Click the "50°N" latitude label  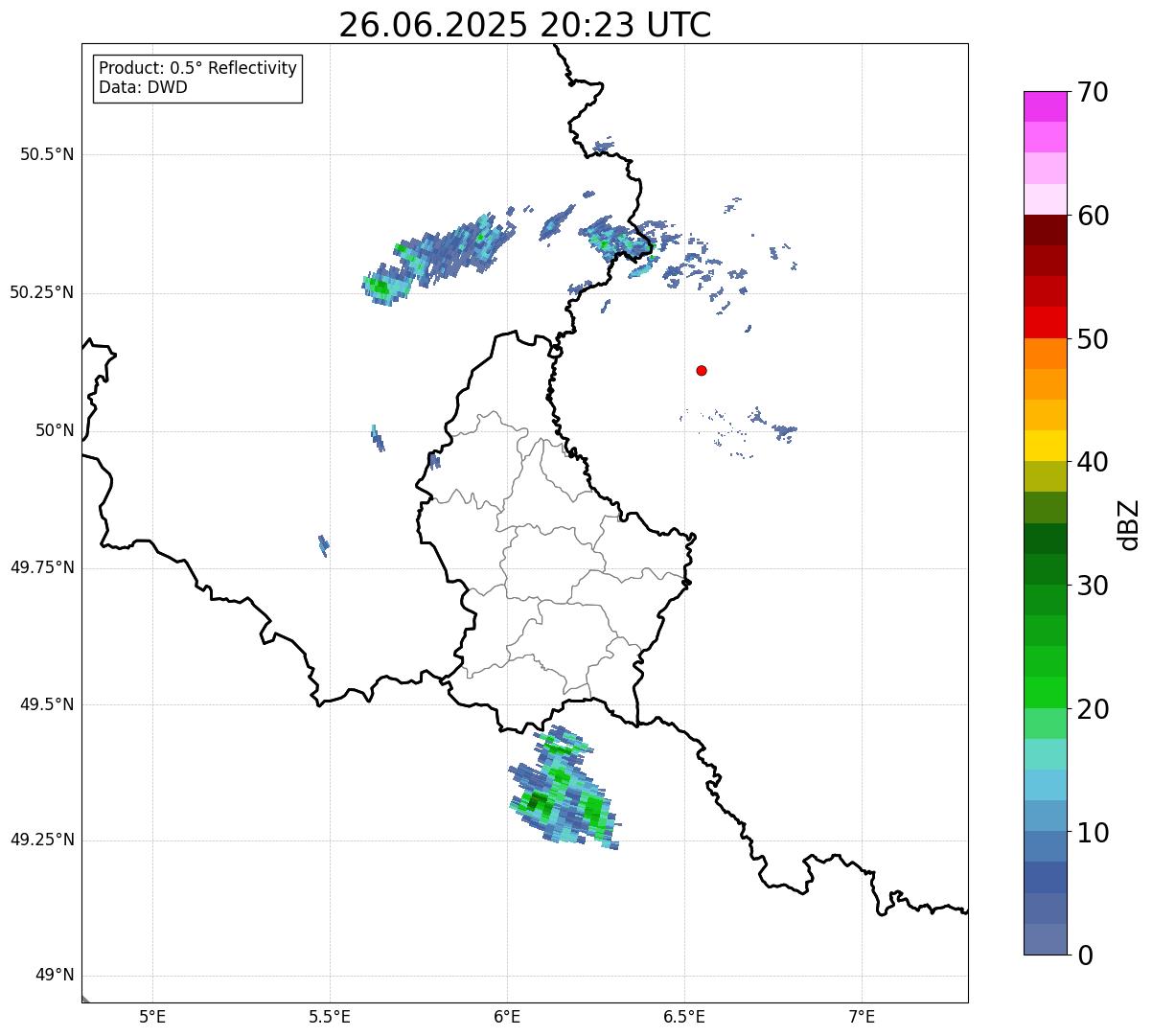[55, 430]
